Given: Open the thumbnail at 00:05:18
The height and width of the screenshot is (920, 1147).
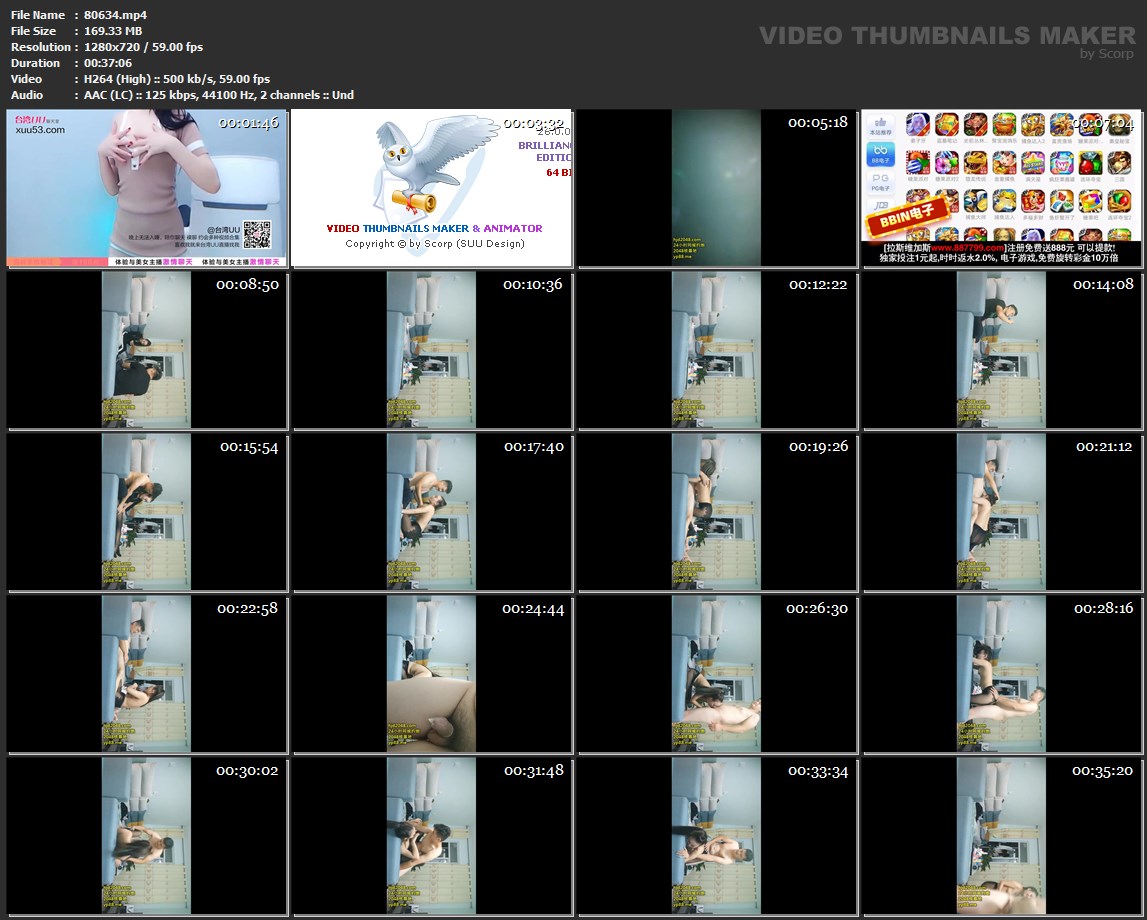Looking at the screenshot, I should pos(716,188).
